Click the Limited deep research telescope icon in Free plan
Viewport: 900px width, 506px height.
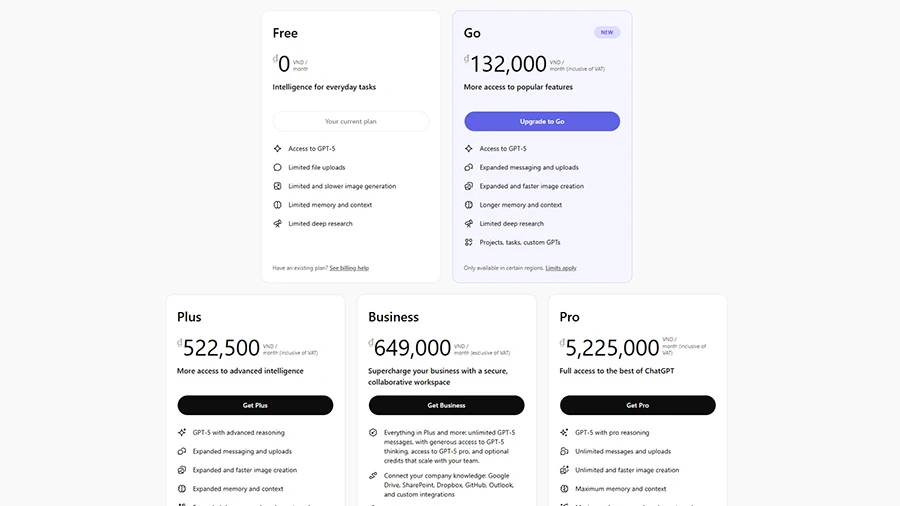pyautogui.click(x=278, y=224)
